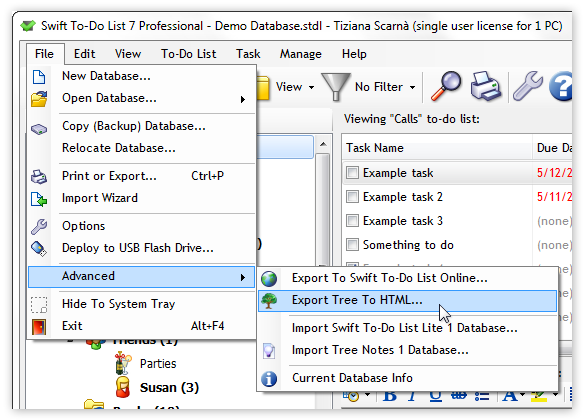Click the blue info icon for Current Database Info
The height and width of the screenshot is (420, 585).
[269, 379]
